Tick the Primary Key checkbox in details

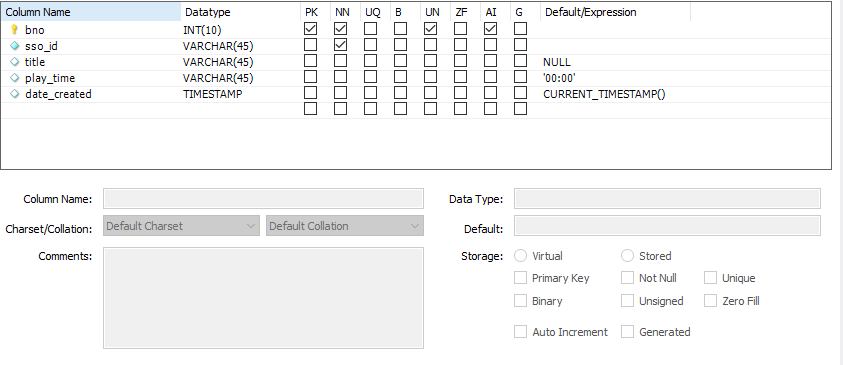tap(520, 278)
